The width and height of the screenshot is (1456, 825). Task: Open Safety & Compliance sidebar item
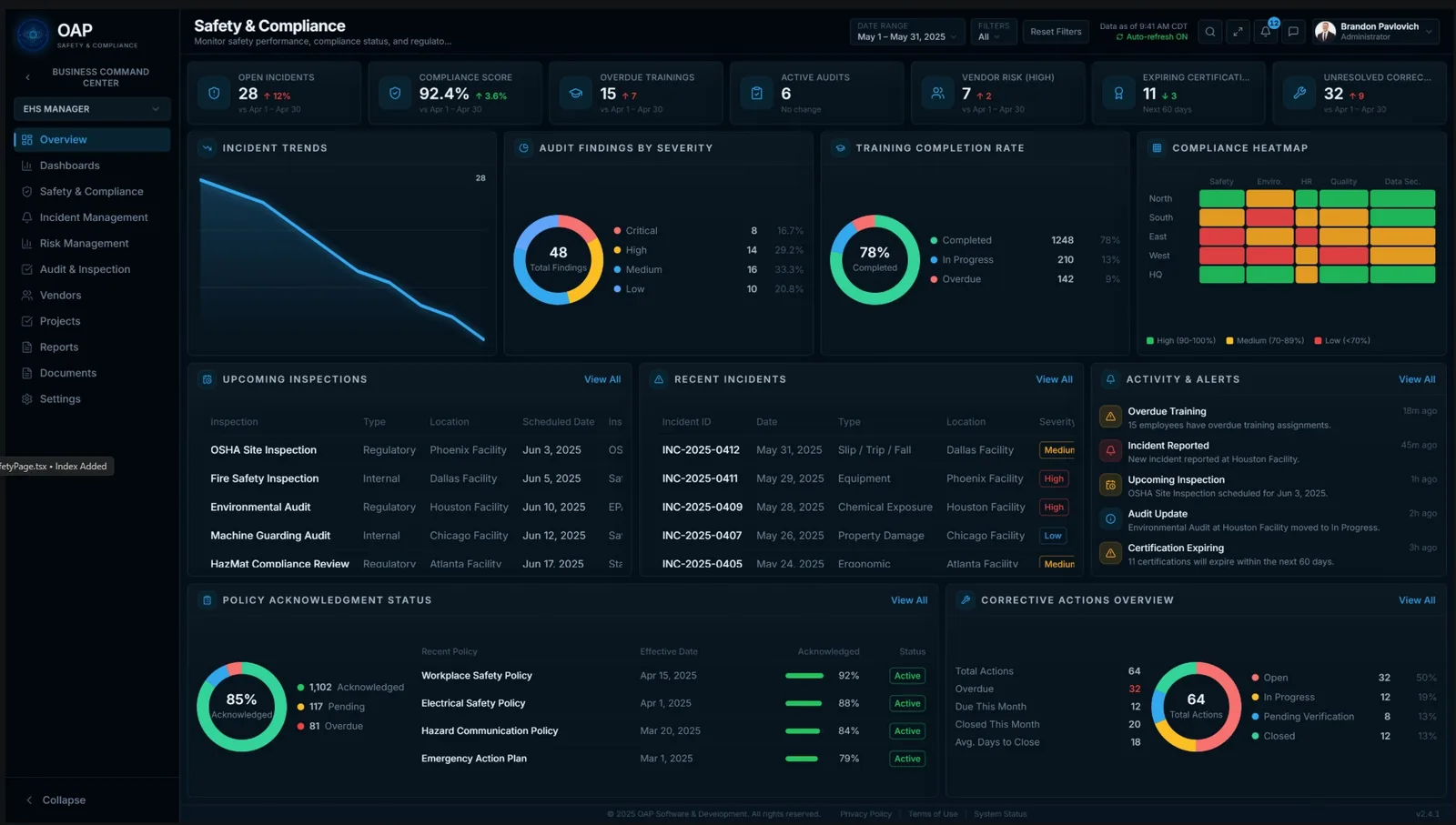point(92,192)
